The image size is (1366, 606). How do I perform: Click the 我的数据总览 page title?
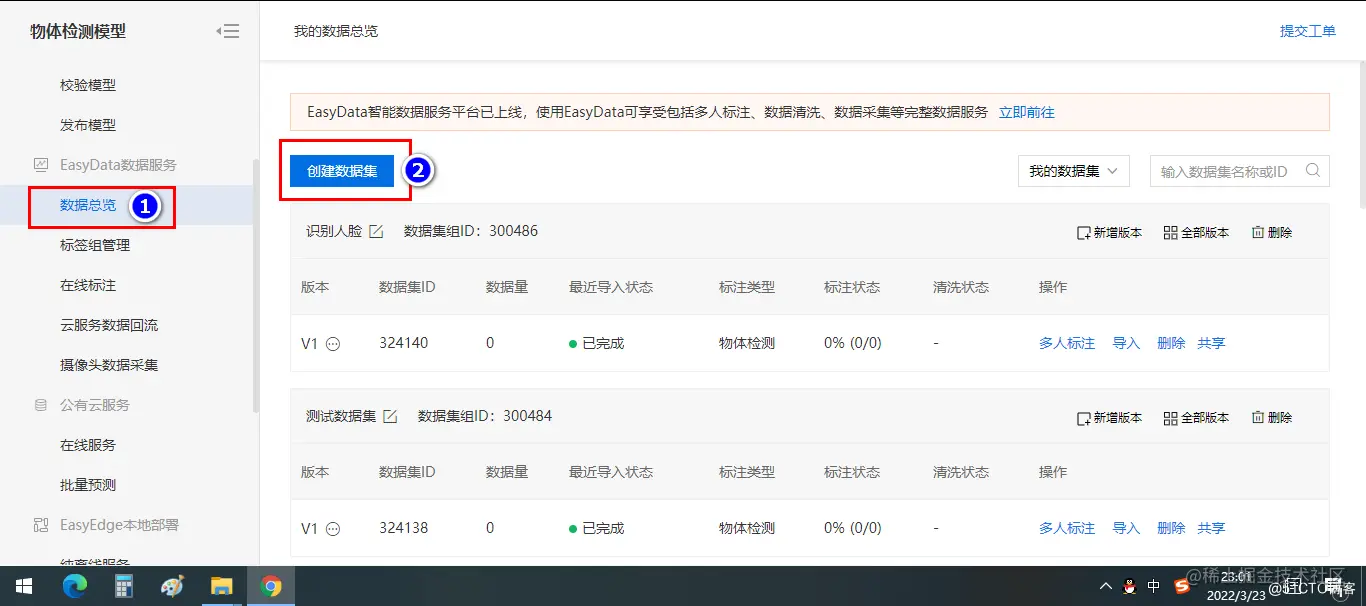point(336,31)
